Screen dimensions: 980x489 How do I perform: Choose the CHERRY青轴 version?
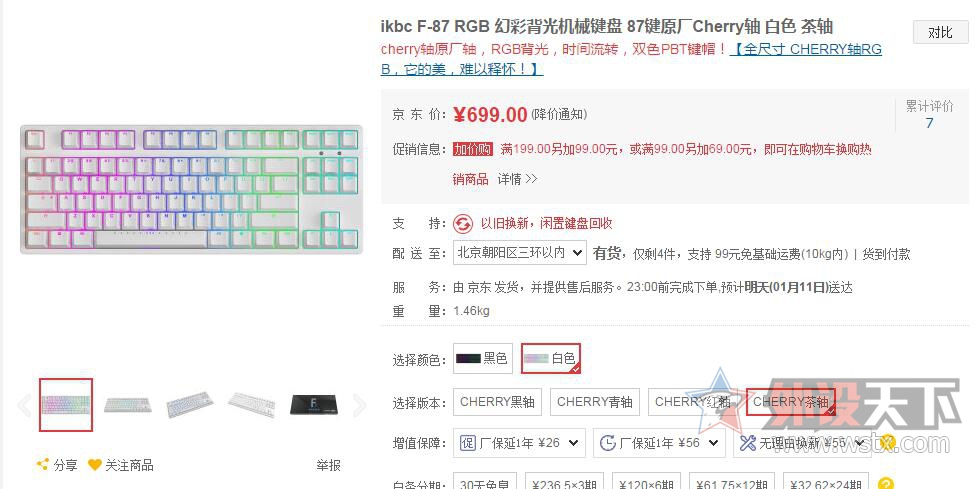coord(594,401)
